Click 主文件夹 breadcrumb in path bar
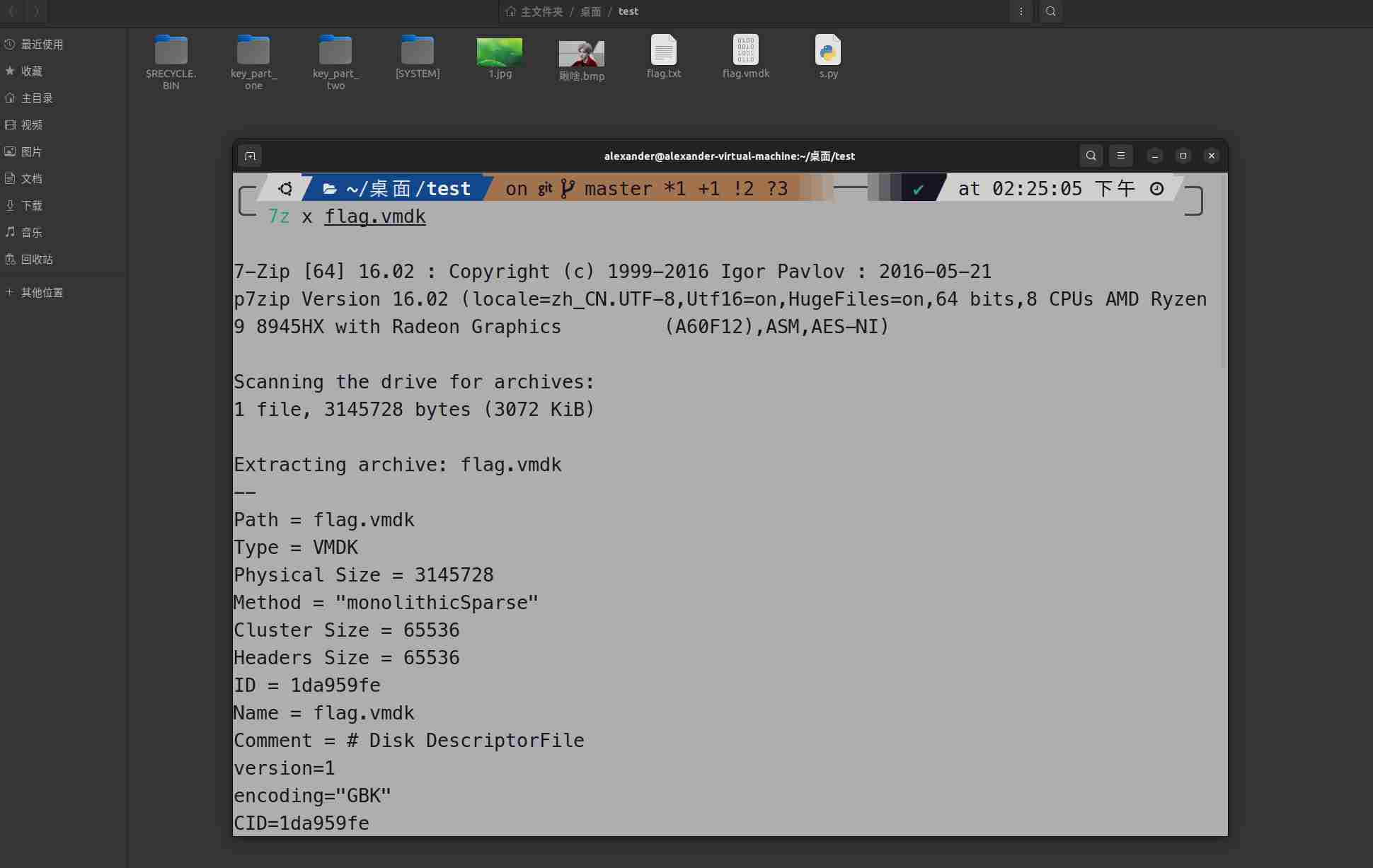Viewport: 1373px width, 868px height. click(x=541, y=11)
